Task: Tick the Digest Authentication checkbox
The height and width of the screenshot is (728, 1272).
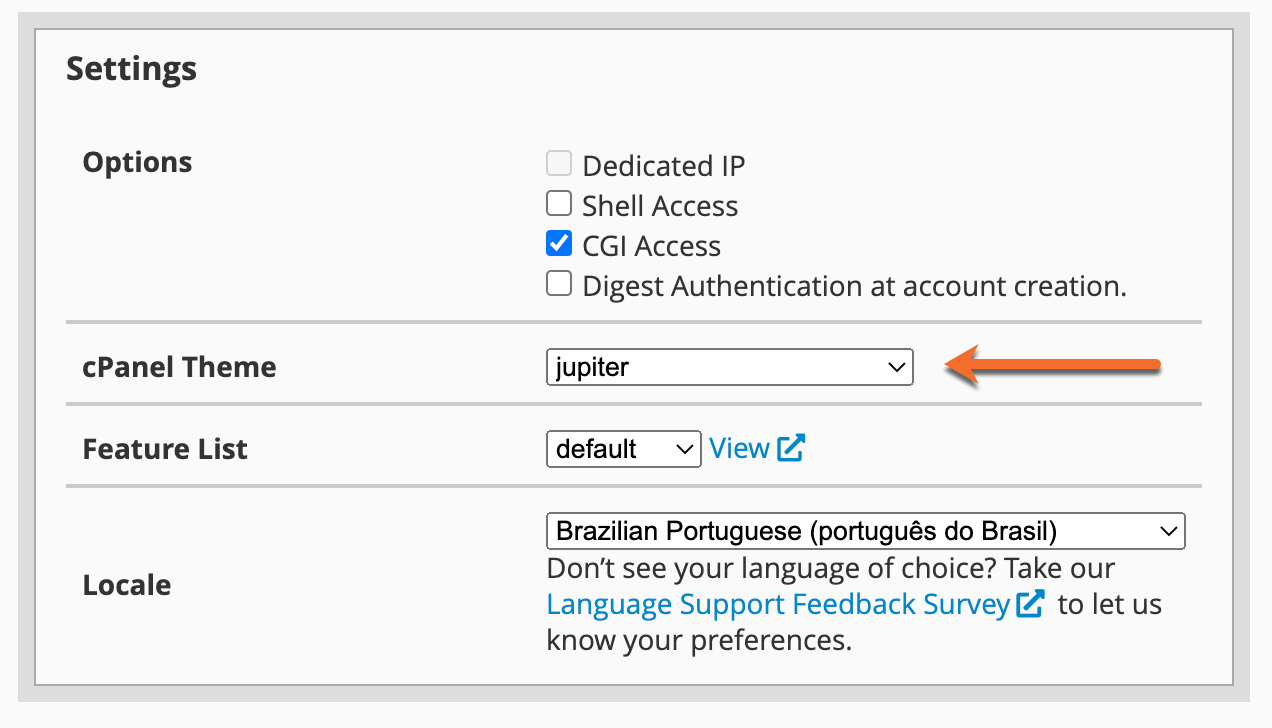Action: tap(559, 285)
